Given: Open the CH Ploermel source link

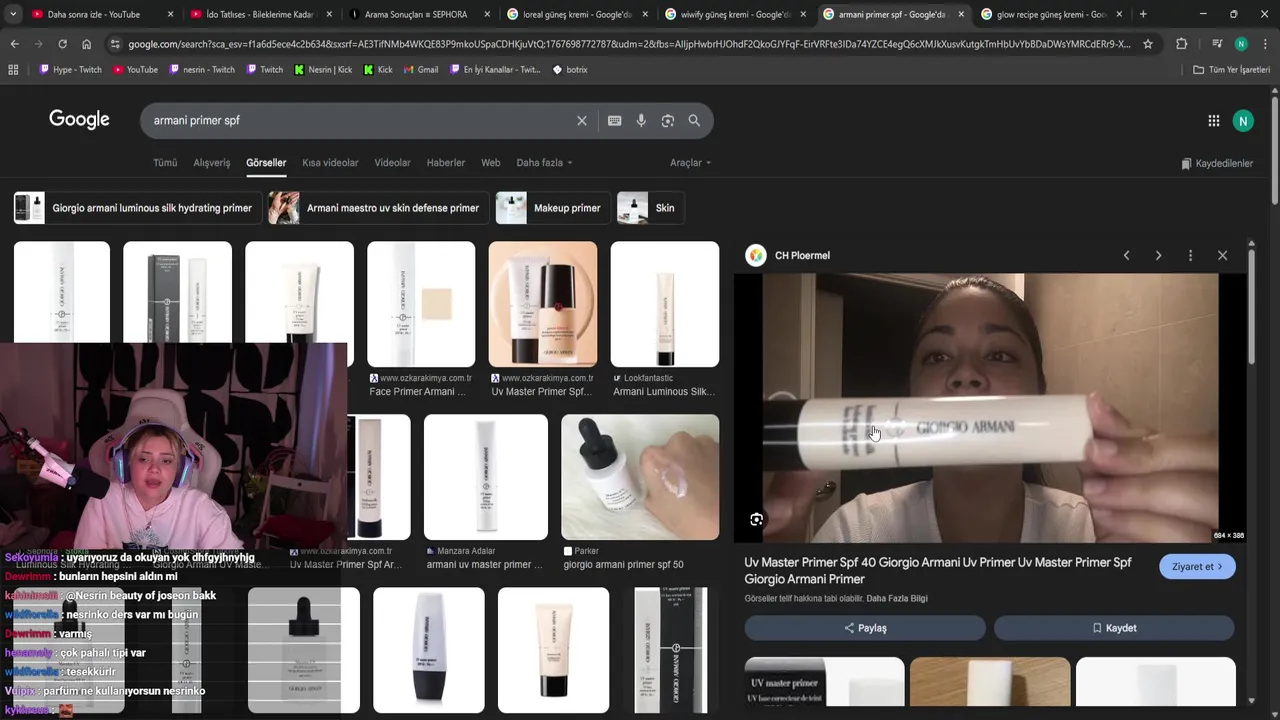Looking at the screenshot, I should point(802,256).
